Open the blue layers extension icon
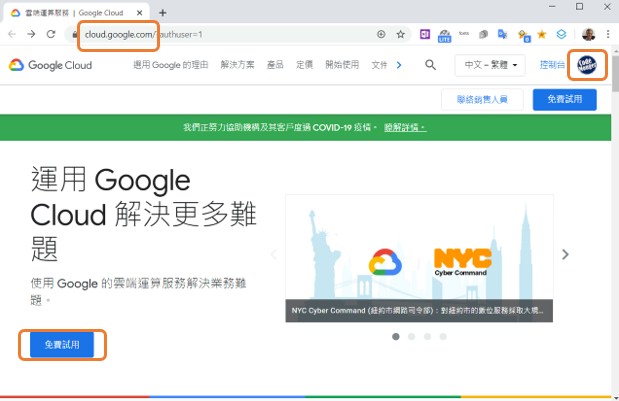619x401 pixels. pos(561,34)
